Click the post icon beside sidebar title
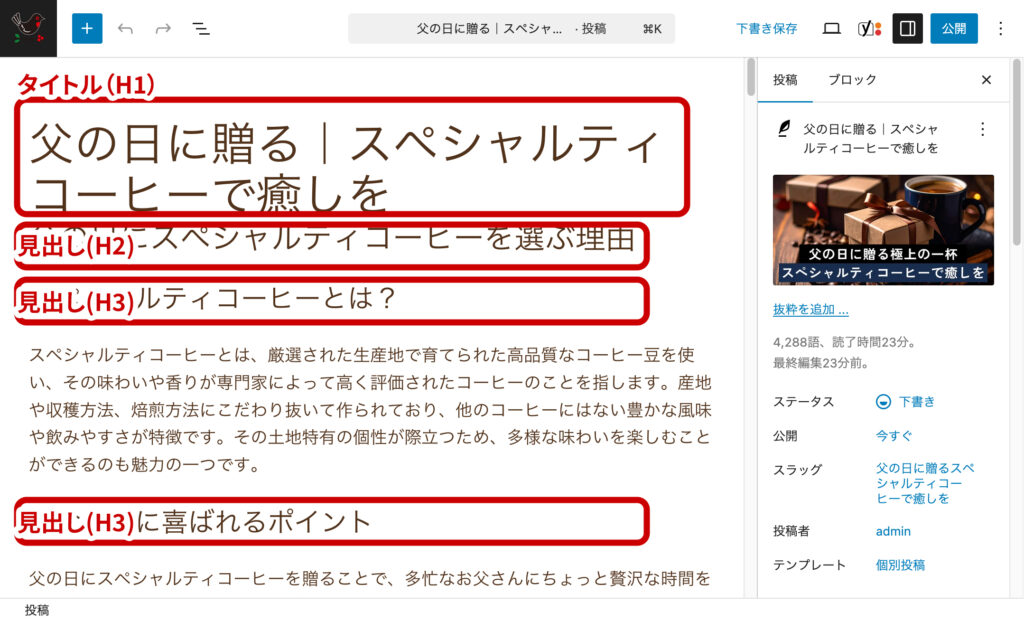1024x622 pixels. 784,129
